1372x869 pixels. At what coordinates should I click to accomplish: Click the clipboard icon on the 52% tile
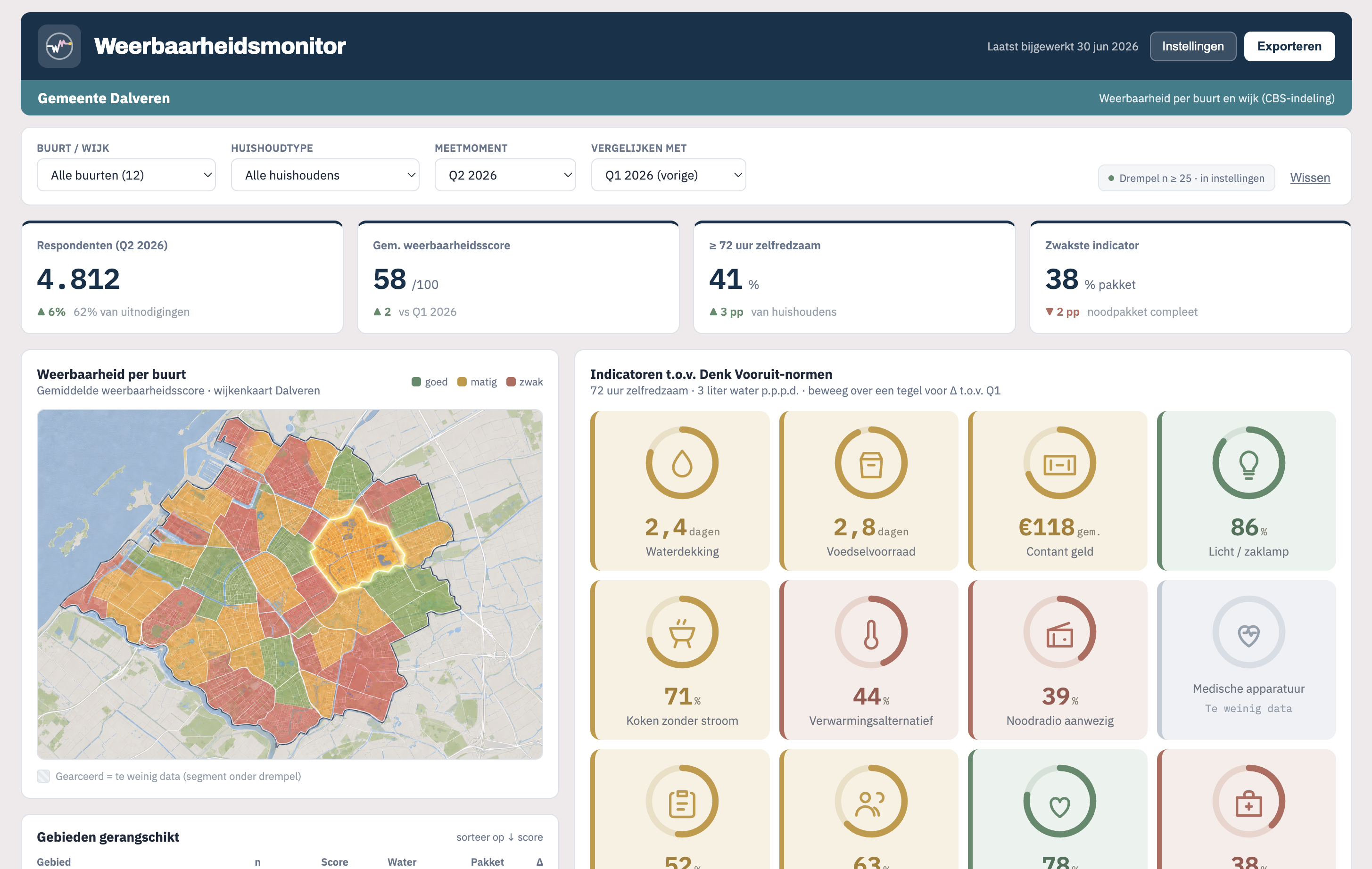[682, 803]
